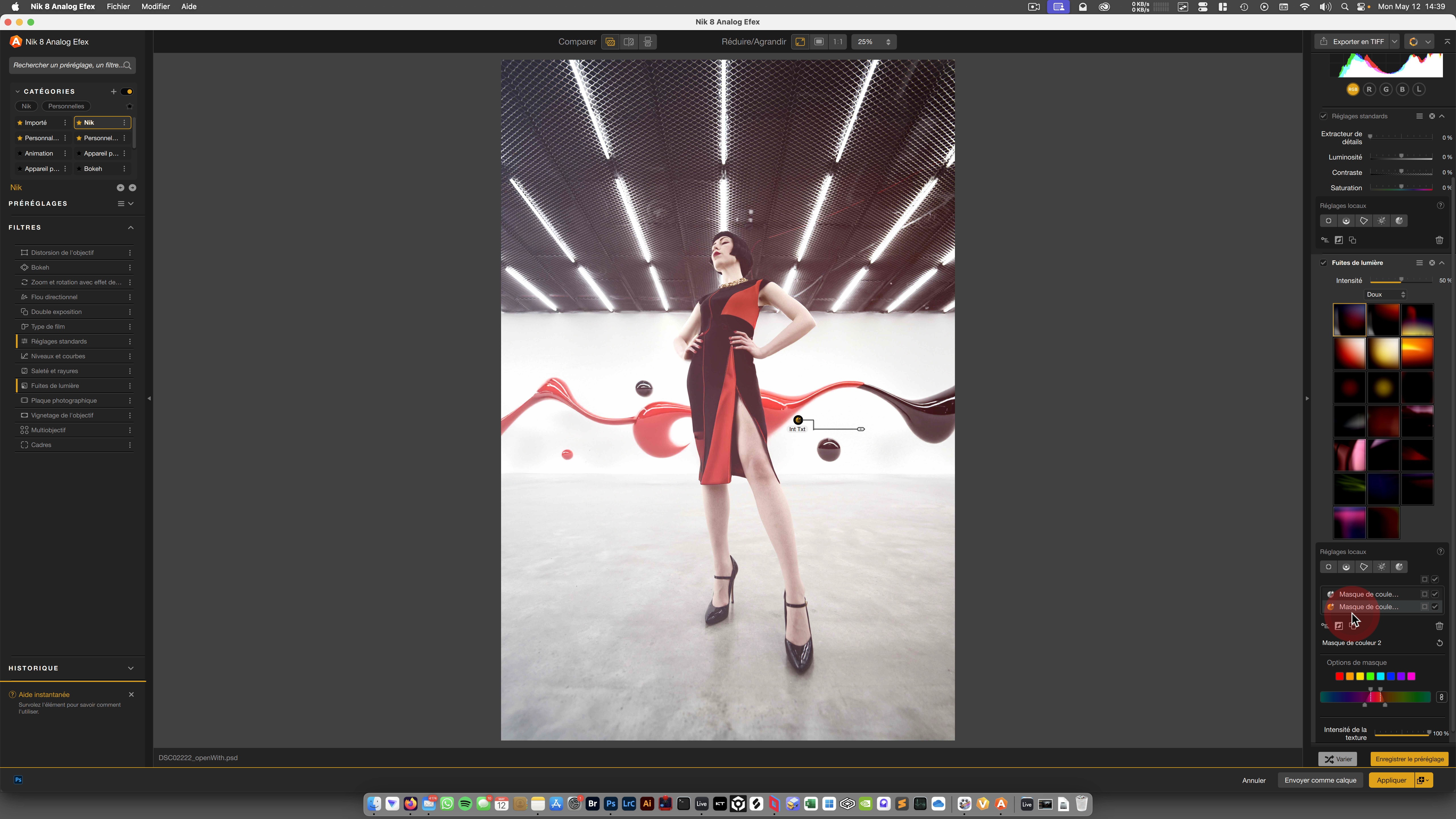
Task: Collapse the Fuites de lumière panel
Action: 1442,263
